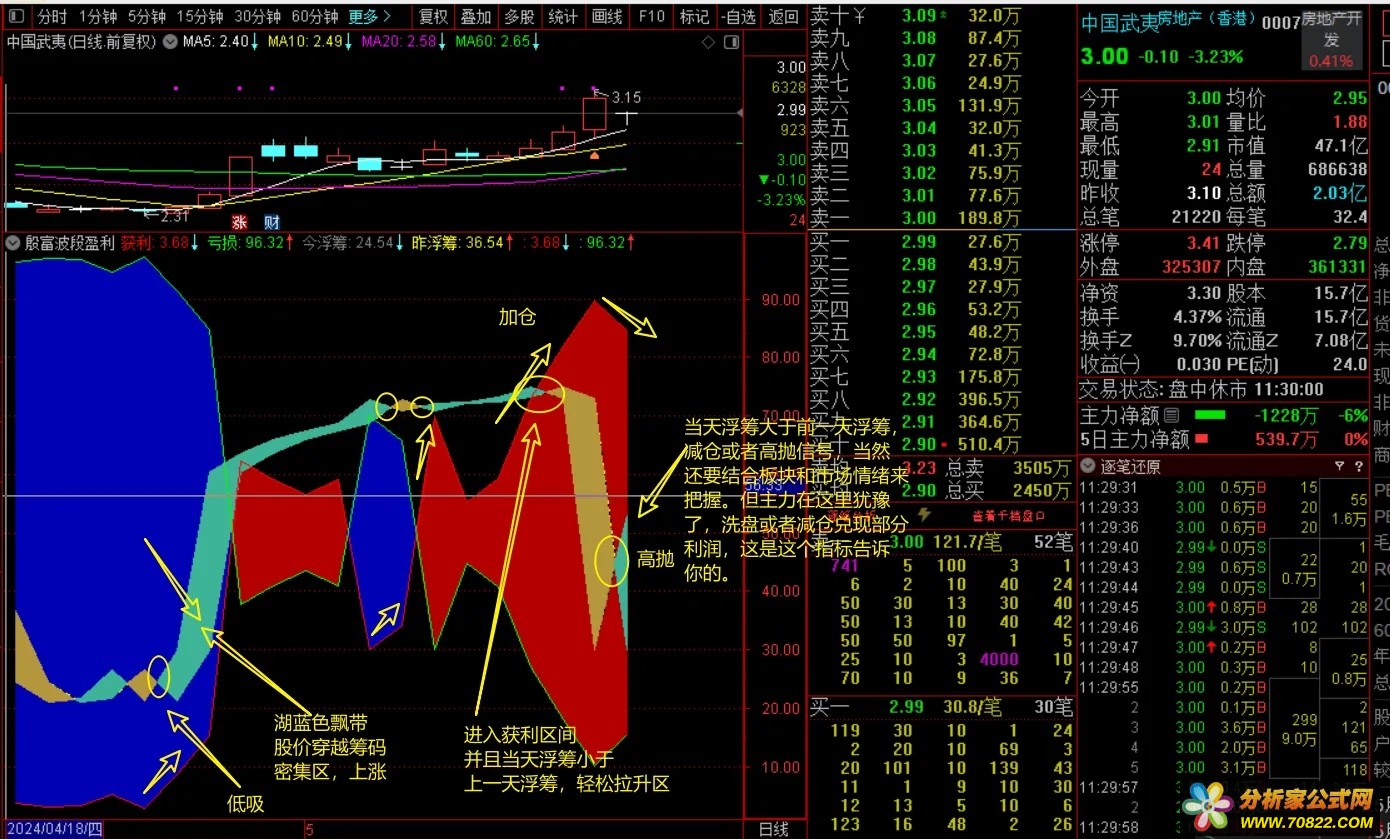The image size is (1390, 839).
Task: Click the purple 741 order quantity cell
Action: click(844, 564)
